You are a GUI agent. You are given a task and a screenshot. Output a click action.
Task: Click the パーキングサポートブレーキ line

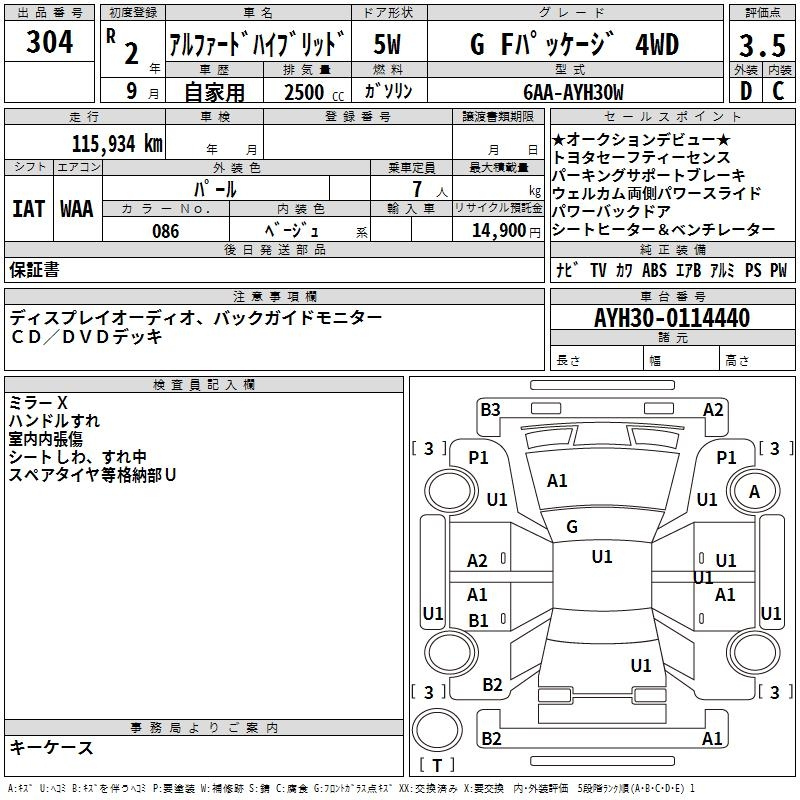pyautogui.click(x=648, y=175)
